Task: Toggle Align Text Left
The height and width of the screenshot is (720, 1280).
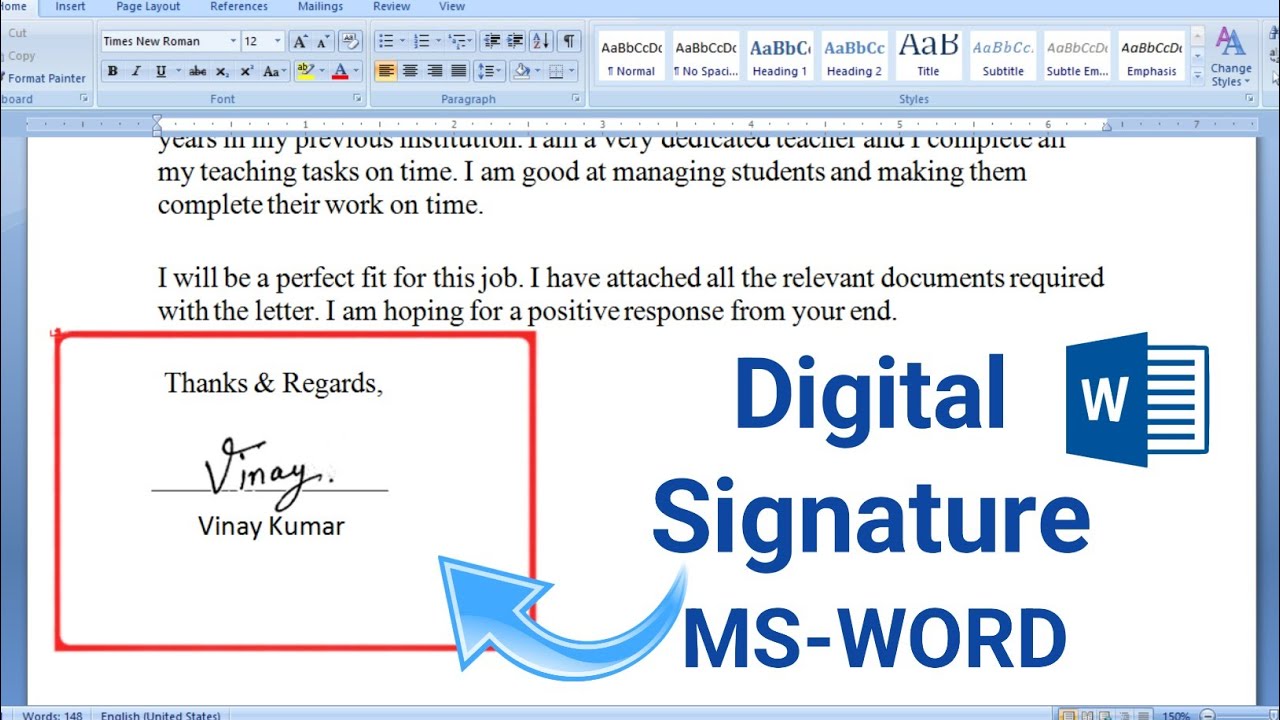Action: pyautogui.click(x=386, y=71)
